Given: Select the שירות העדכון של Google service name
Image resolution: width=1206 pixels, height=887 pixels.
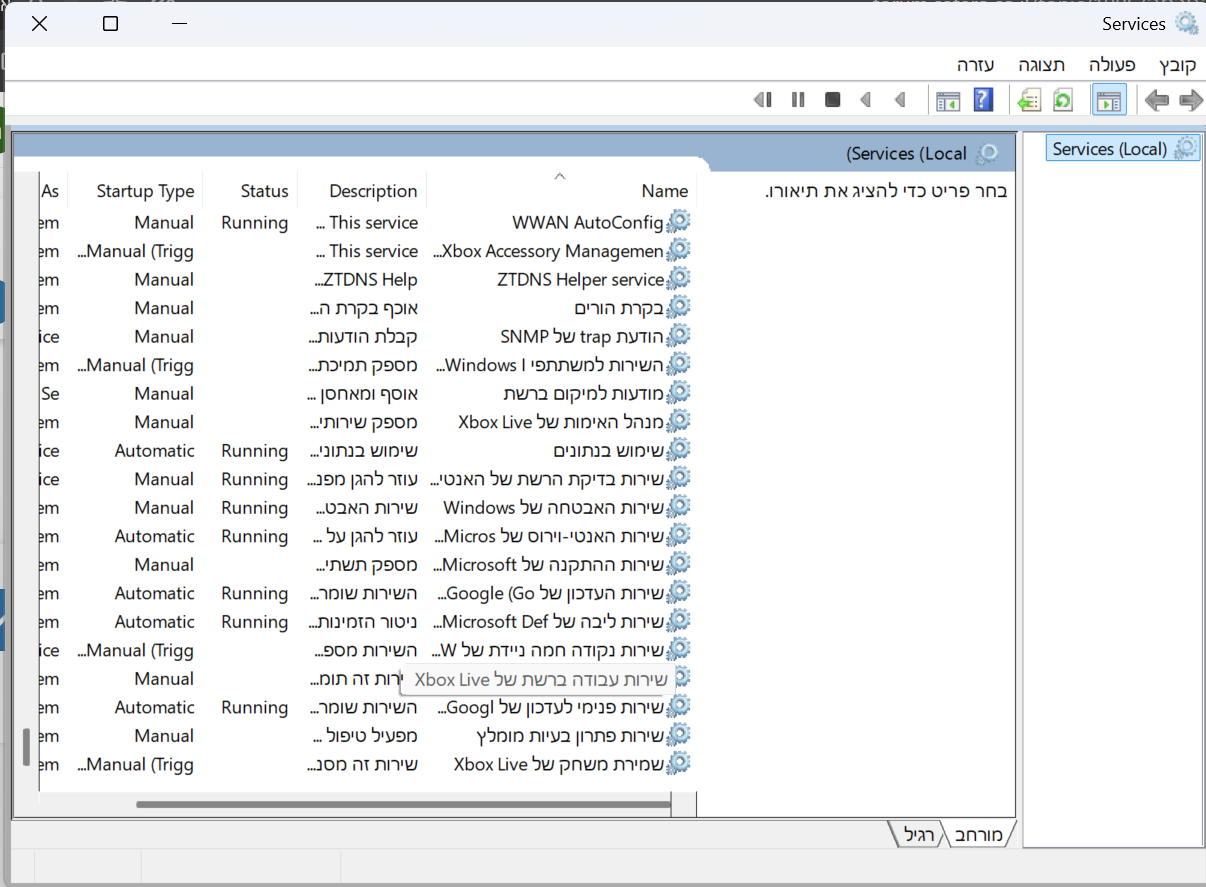Looking at the screenshot, I should coord(550,593).
